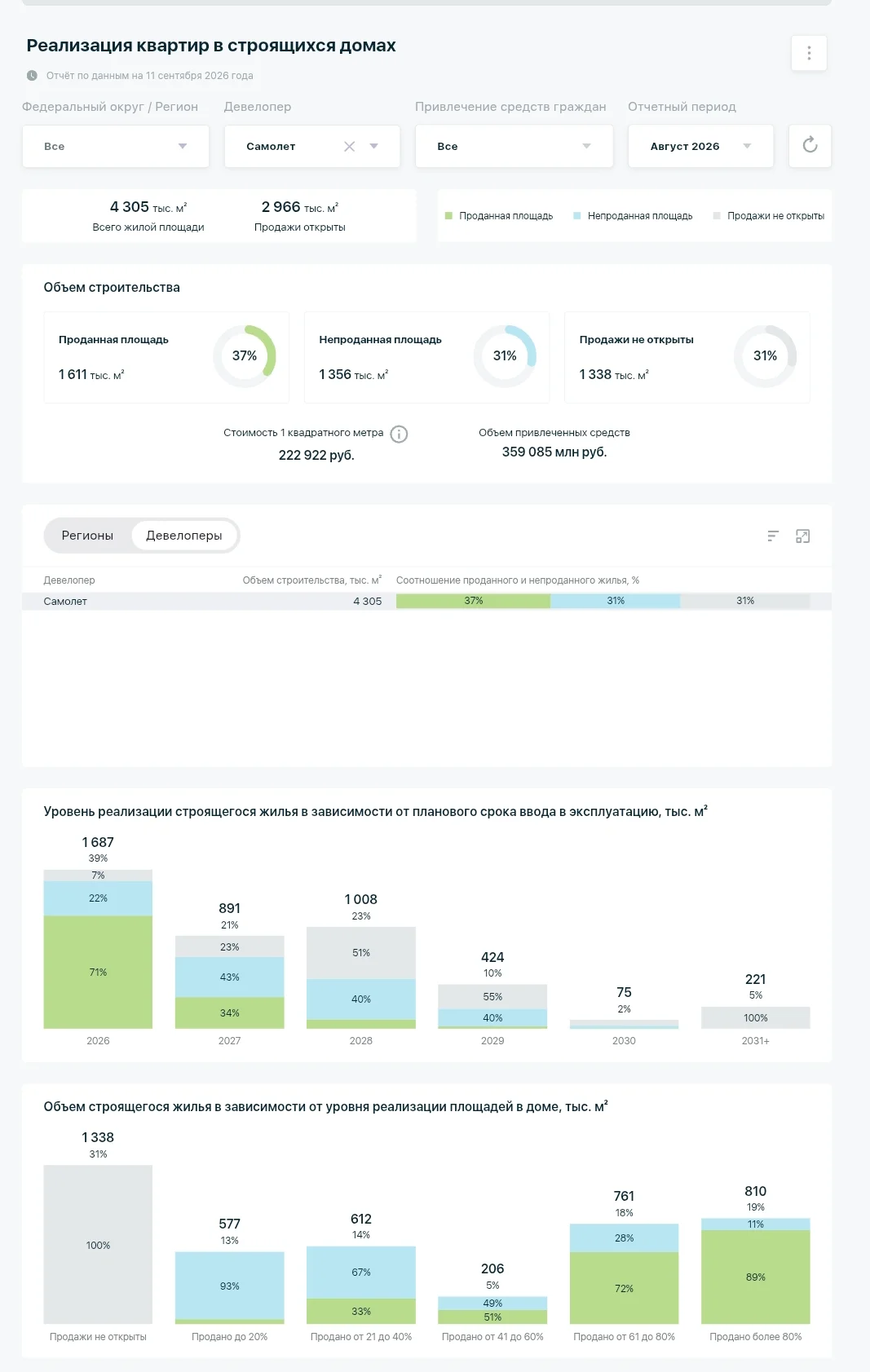Click the blue 67% segment of Продано от 21 до 40%
Screen dimensions: 870x1372
pyautogui.click(x=361, y=1273)
